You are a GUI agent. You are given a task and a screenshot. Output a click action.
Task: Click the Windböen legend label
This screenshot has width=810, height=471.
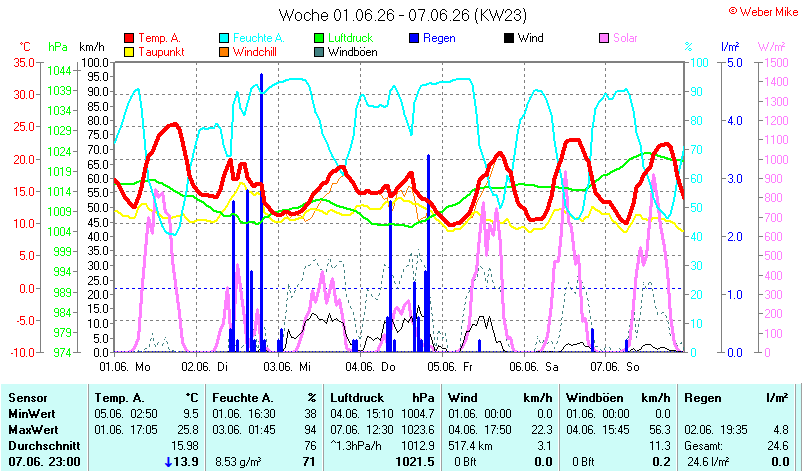tap(352, 52)
